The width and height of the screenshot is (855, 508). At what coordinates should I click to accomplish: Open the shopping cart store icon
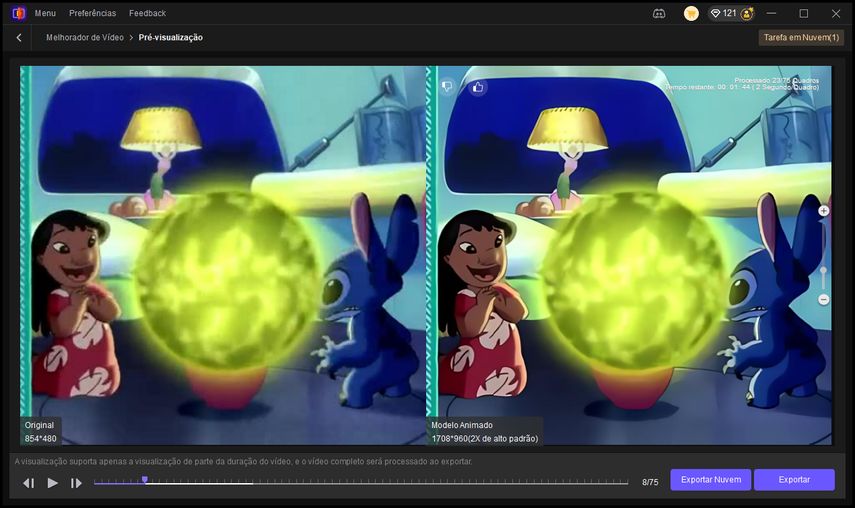pyautogui.click(x=691, y=13)
